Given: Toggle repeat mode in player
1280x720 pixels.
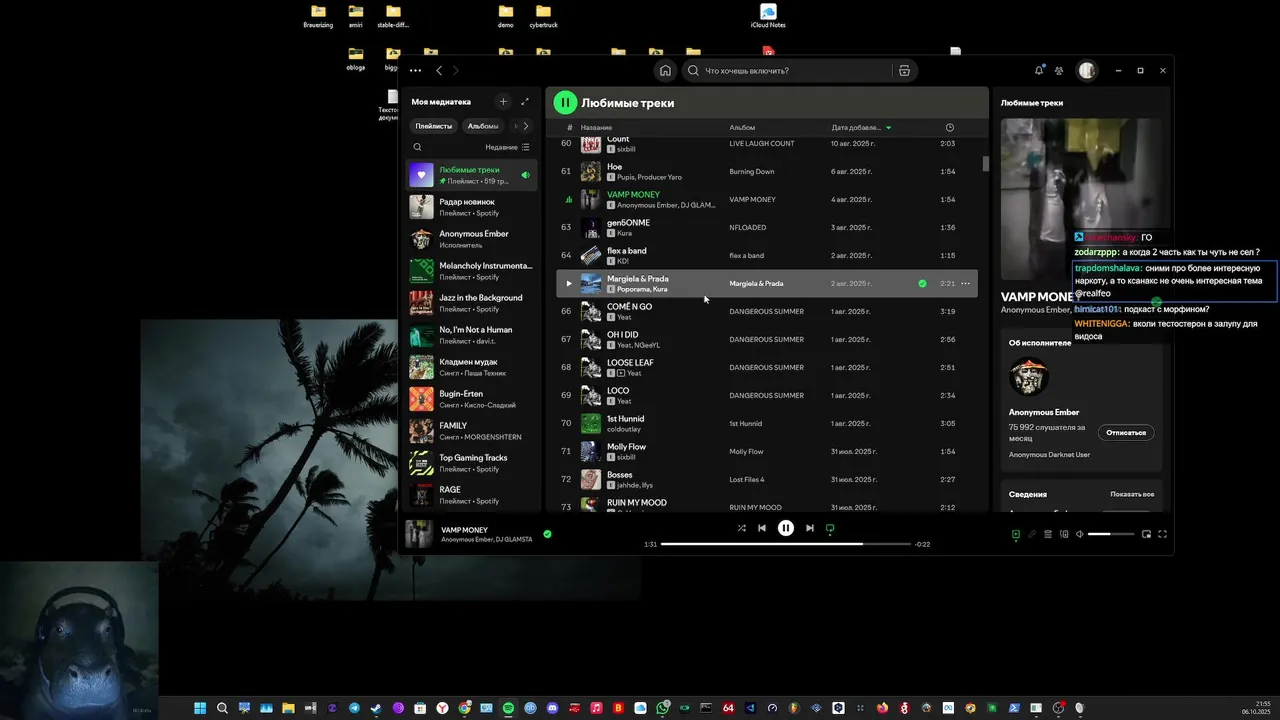Looking at the screenshot, I should pos(830,528).
